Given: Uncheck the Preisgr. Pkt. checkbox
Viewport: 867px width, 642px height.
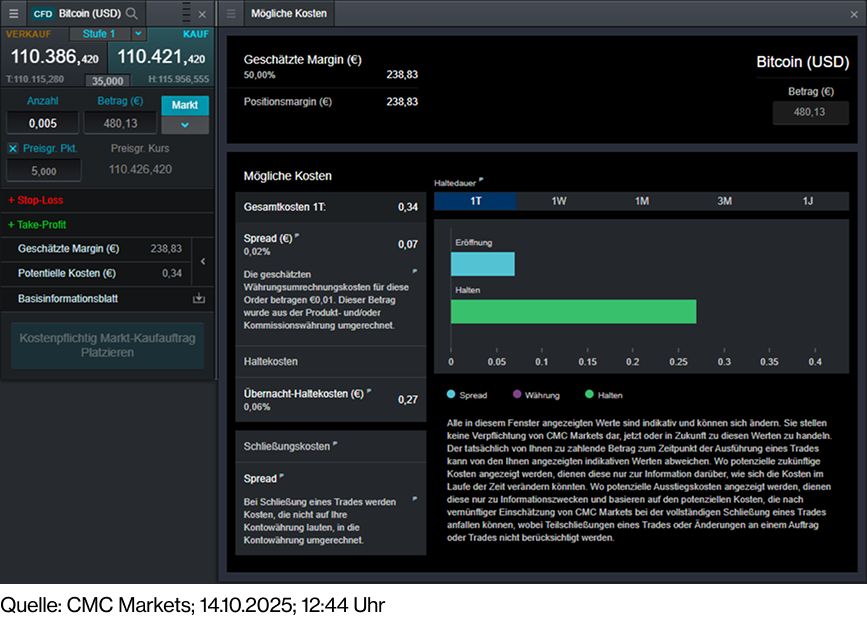Looking at the screenshot, I should (x=13, y=148).
